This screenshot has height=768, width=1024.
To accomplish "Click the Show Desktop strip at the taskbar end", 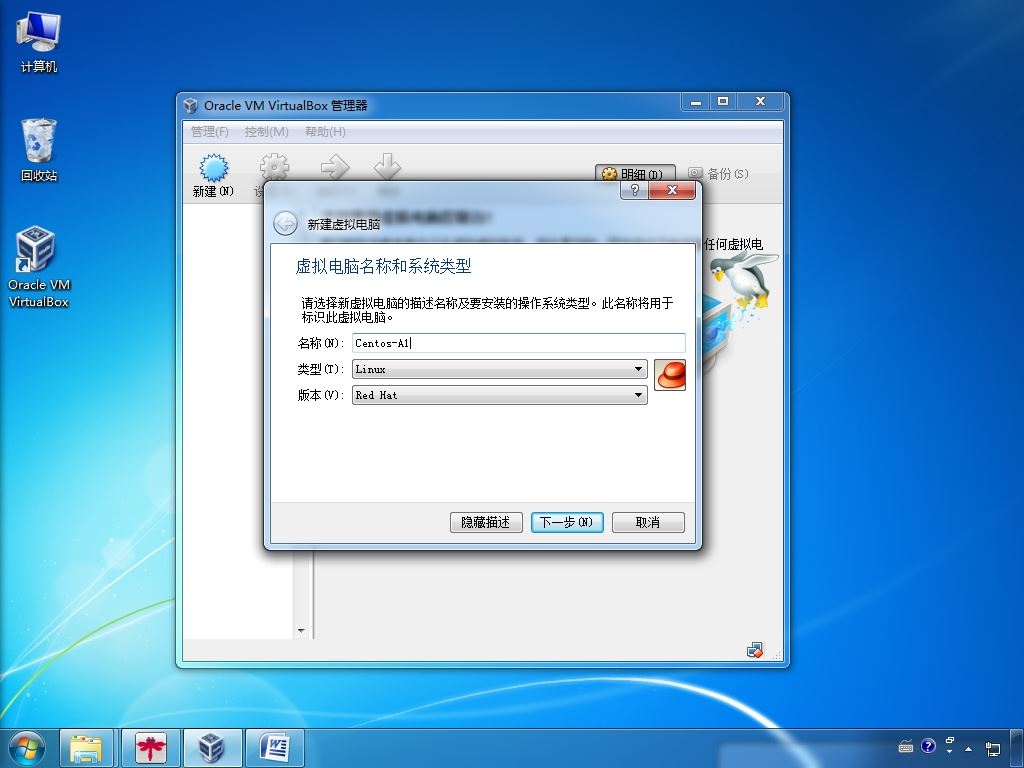I will point(1017,748).
